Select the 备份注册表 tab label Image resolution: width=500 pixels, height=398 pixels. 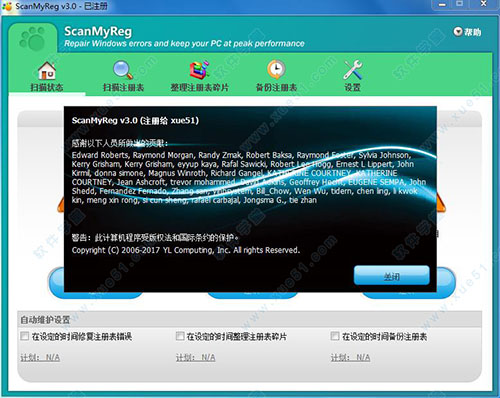(x=276, y=87)
